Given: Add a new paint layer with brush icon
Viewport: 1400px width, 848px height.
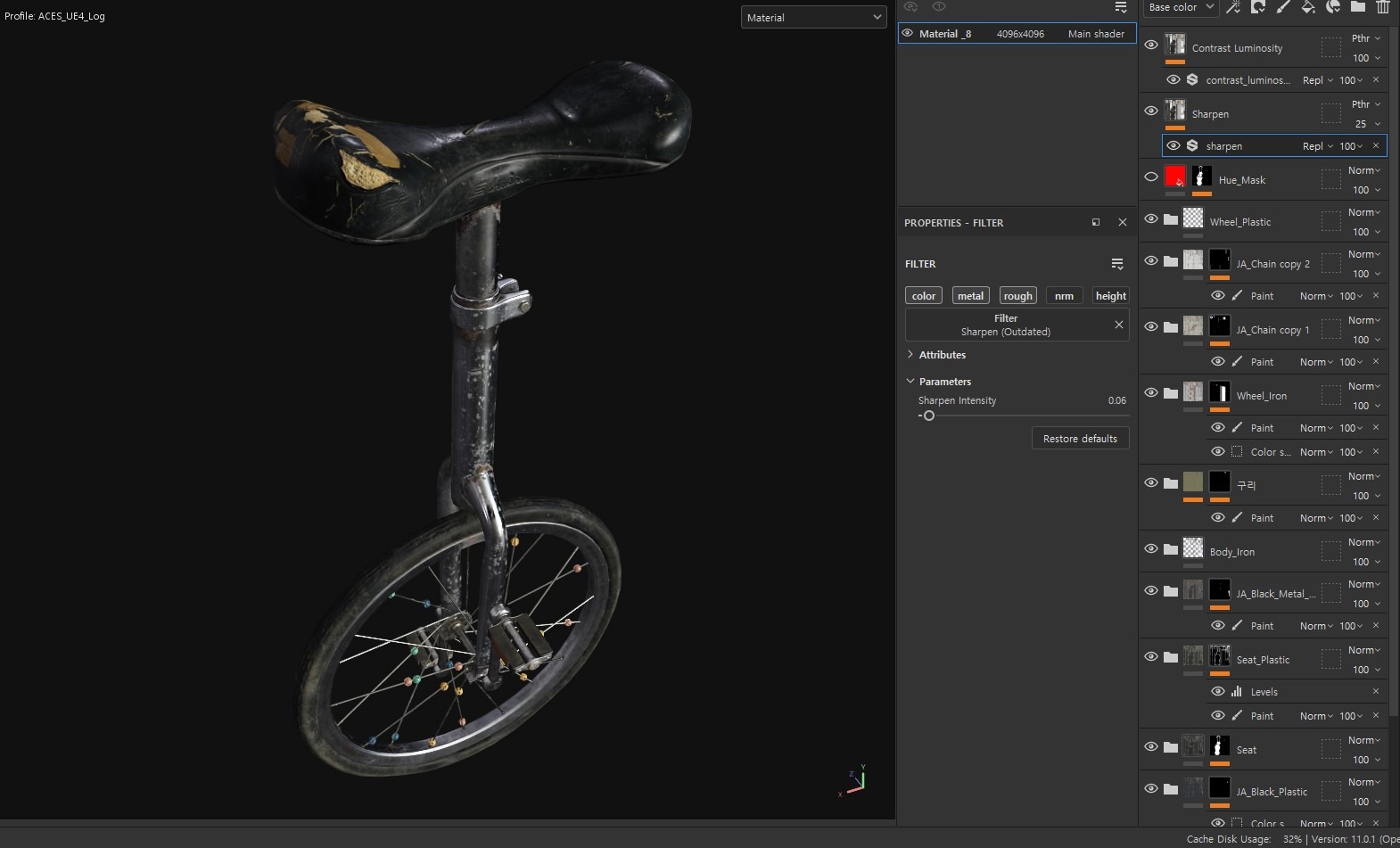Looking at the screenshot, I should [1283, 7].
